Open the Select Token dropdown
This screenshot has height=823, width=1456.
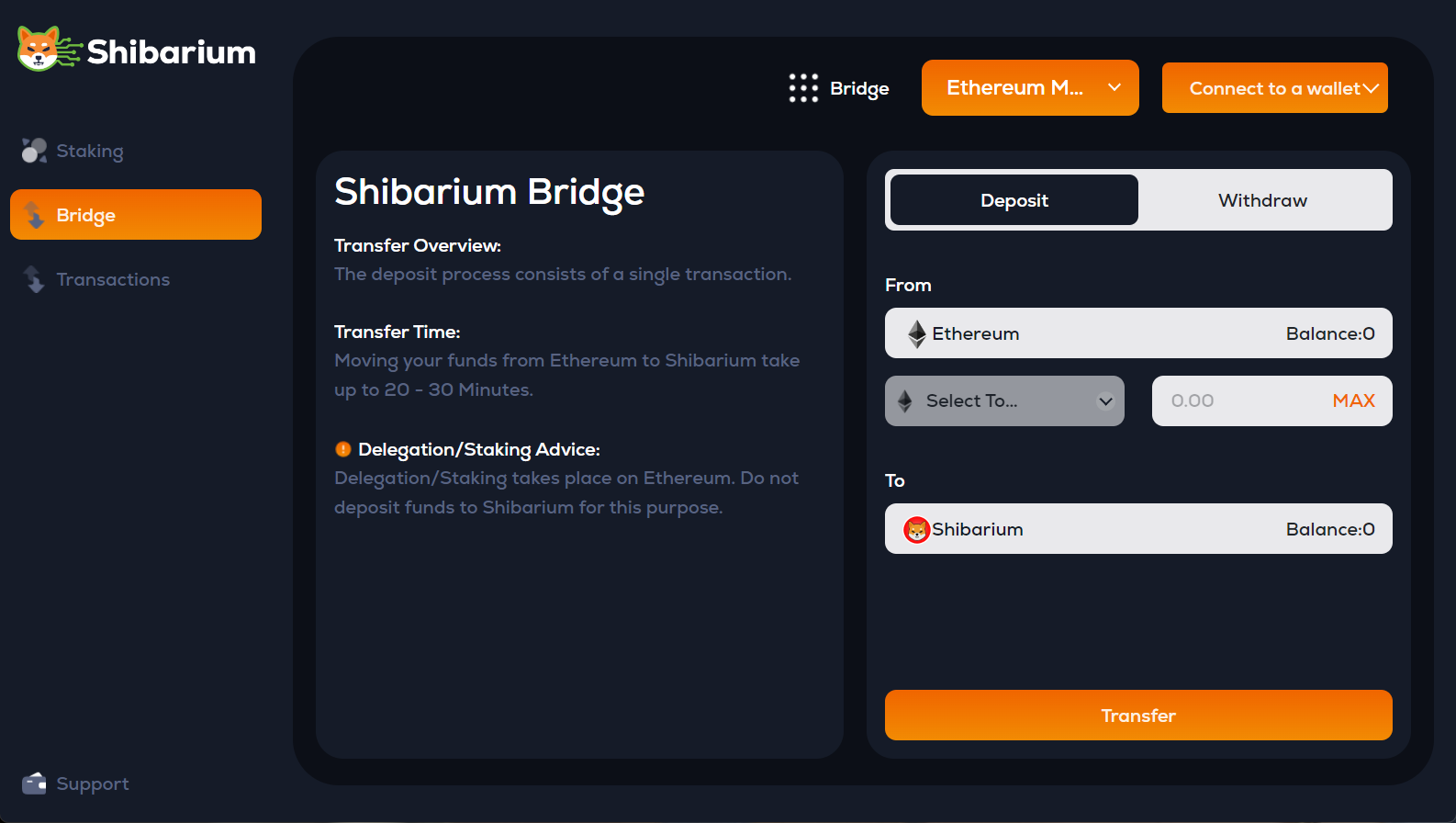(x=1004, y=400)
